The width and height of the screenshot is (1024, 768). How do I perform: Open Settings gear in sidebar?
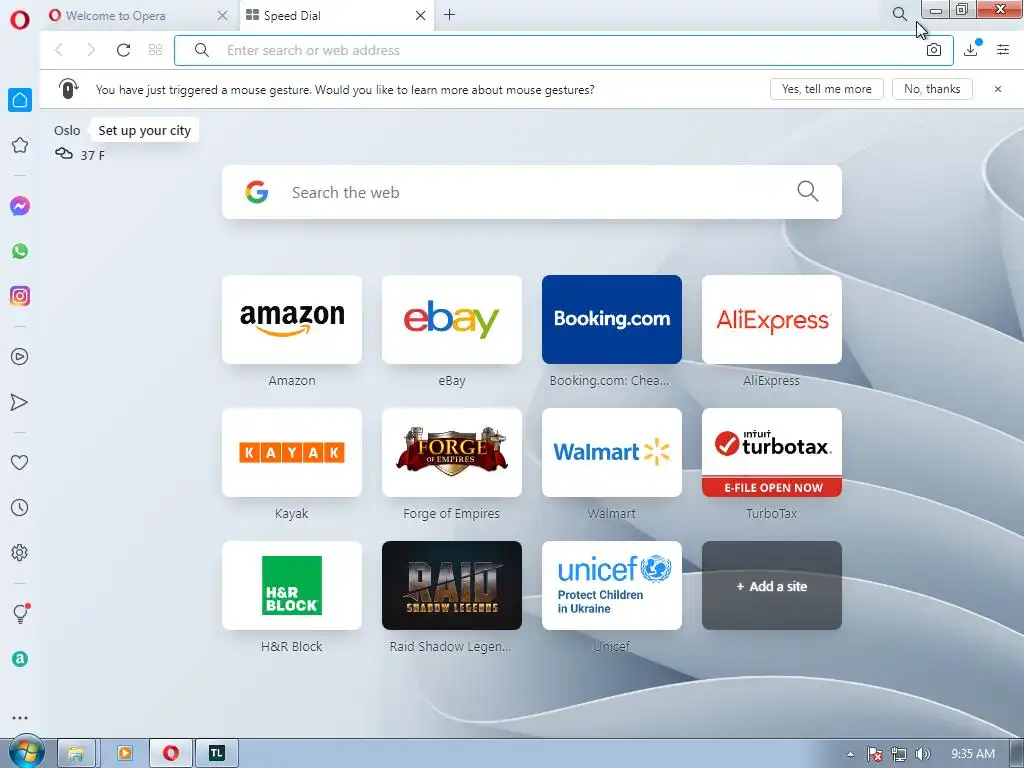[x=20, y=552]
